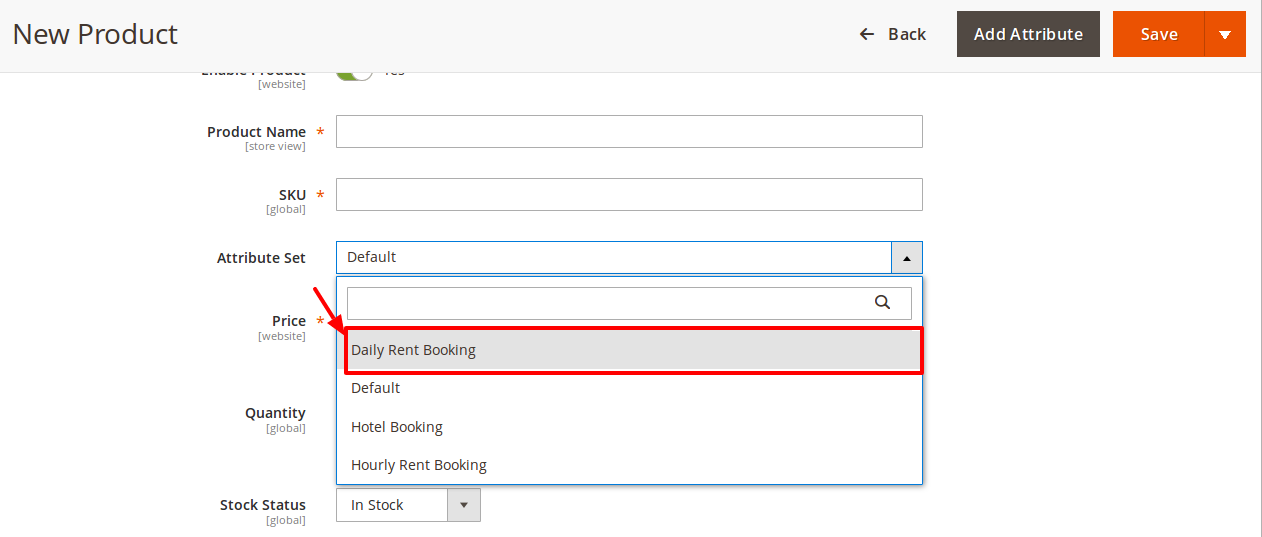Click the Back arrow icon
The height and width of the screenshot is (537, 1262).
click(x=867, y=34)
